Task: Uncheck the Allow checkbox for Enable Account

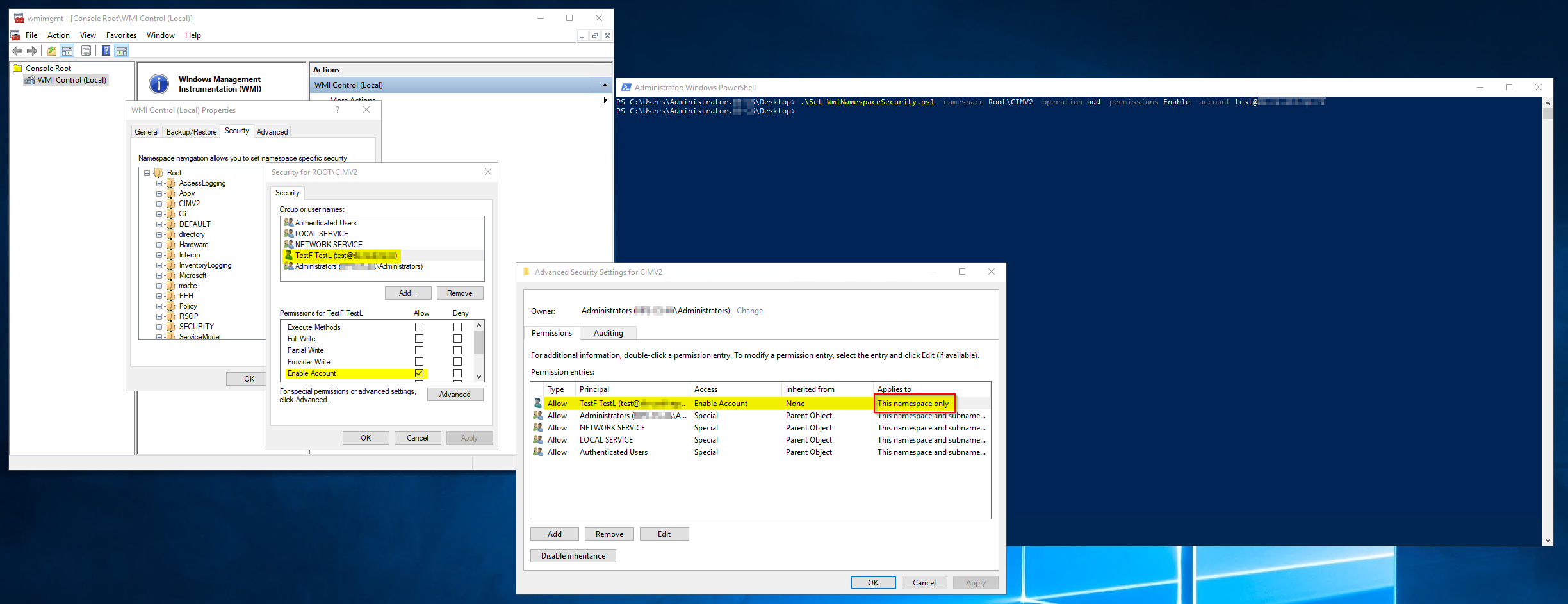Action: (x=419, y=373)
